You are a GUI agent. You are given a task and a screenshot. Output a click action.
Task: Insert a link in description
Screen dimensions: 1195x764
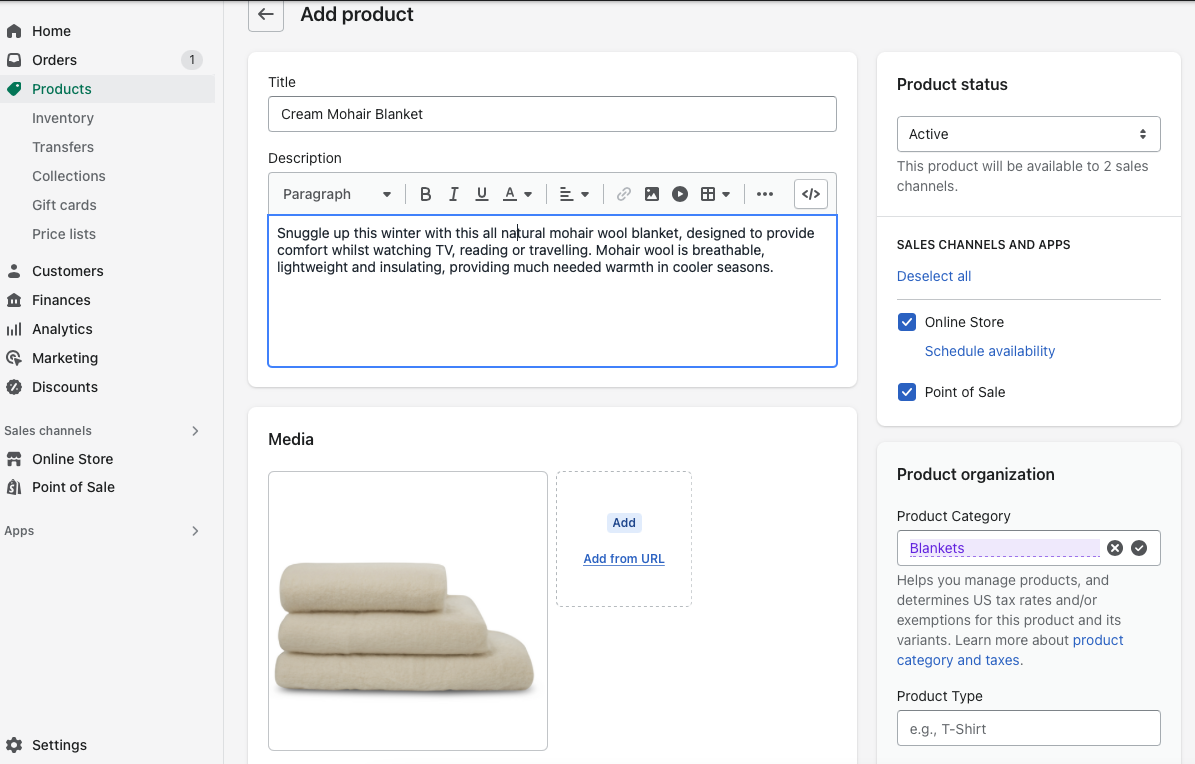coord(623,194)
